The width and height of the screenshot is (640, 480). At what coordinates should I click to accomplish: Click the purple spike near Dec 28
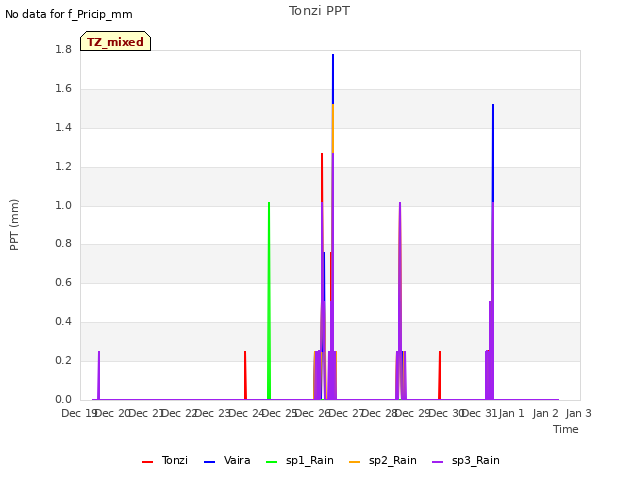click(x=400, y=301)
